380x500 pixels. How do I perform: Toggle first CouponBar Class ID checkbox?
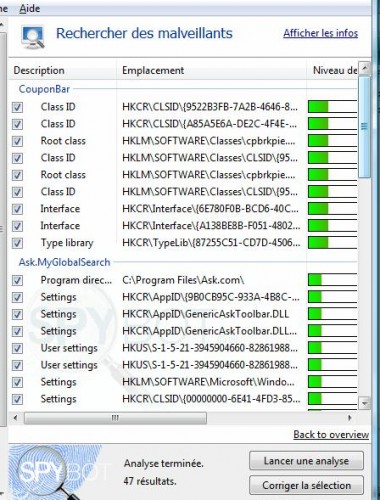(17, 107)
